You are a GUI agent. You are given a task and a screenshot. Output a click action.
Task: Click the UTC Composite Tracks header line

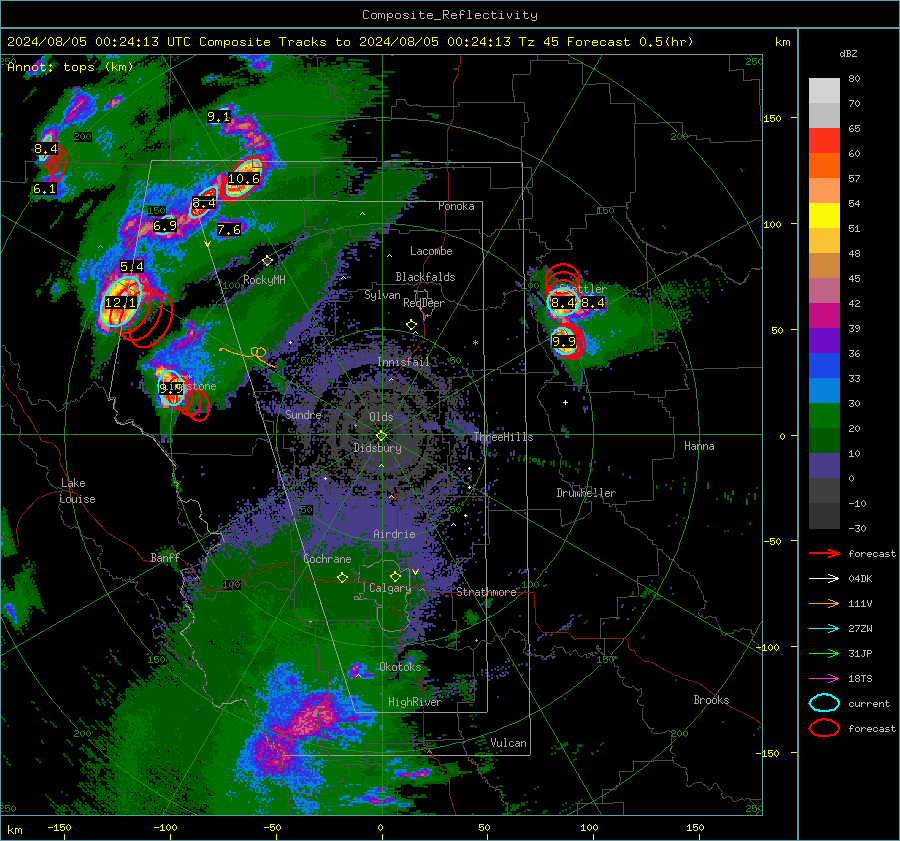tap(350, 42)
